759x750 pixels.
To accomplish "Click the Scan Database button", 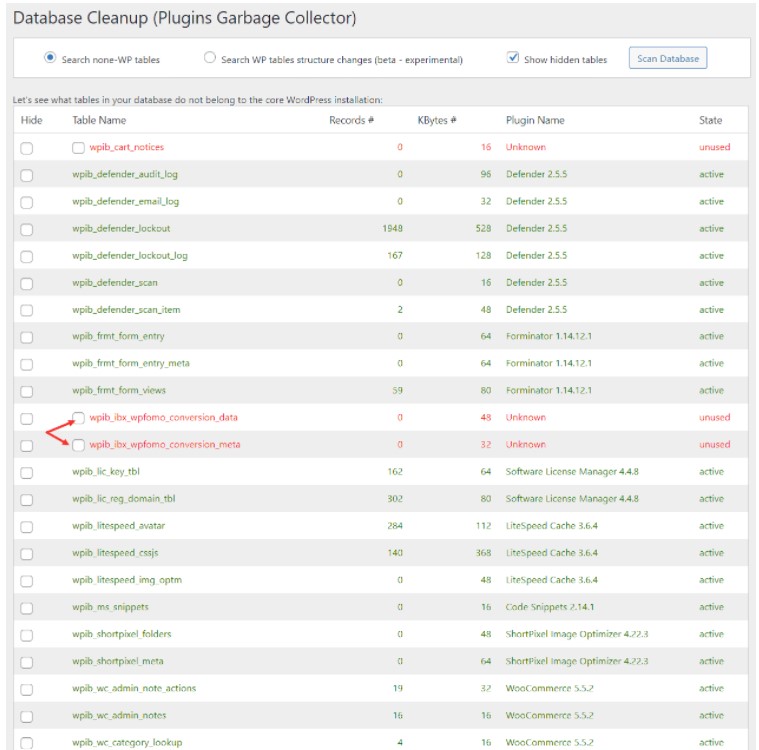I will click(x=667, y=58).
